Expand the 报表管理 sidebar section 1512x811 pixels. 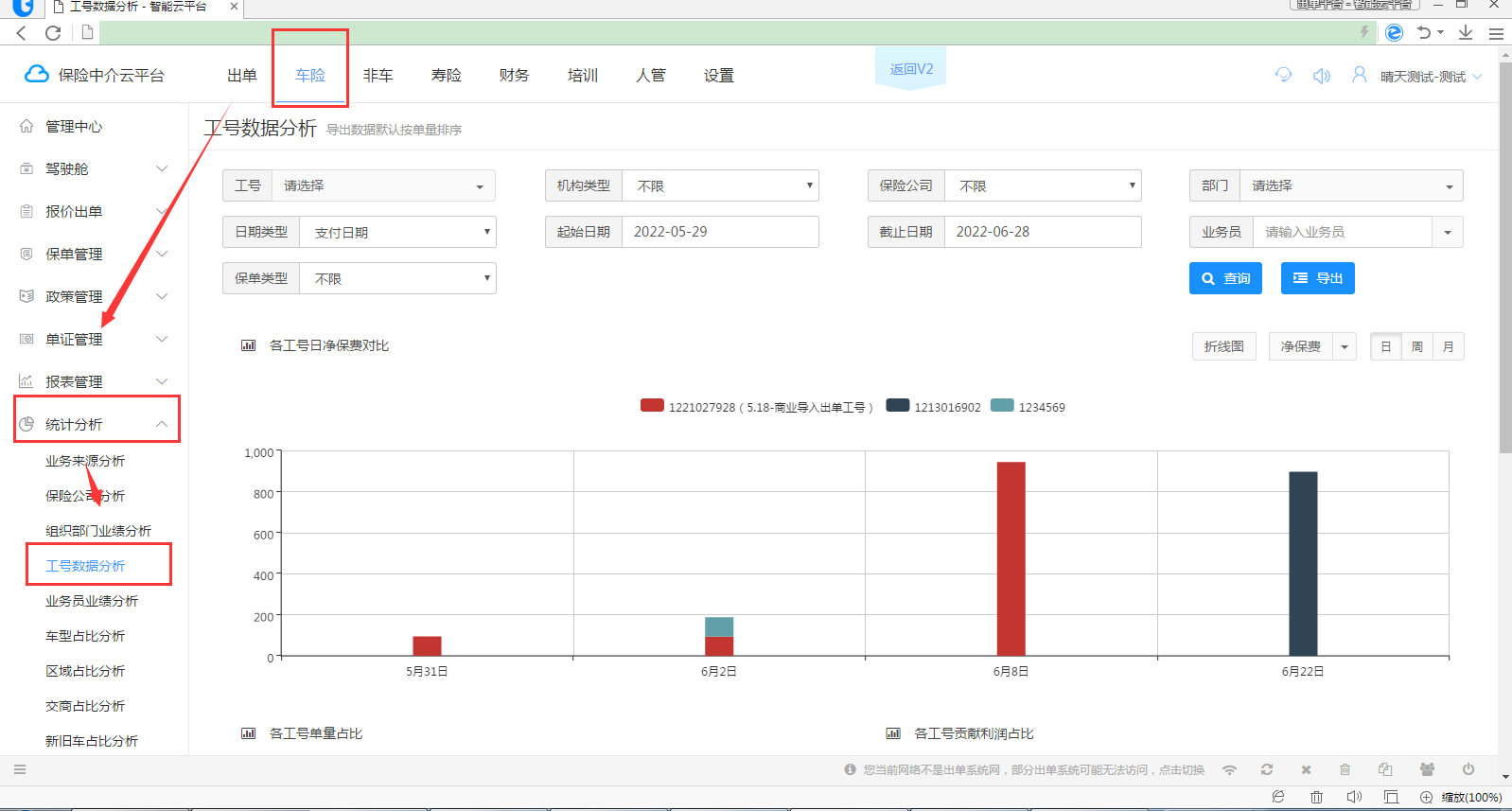click(94, 381)
